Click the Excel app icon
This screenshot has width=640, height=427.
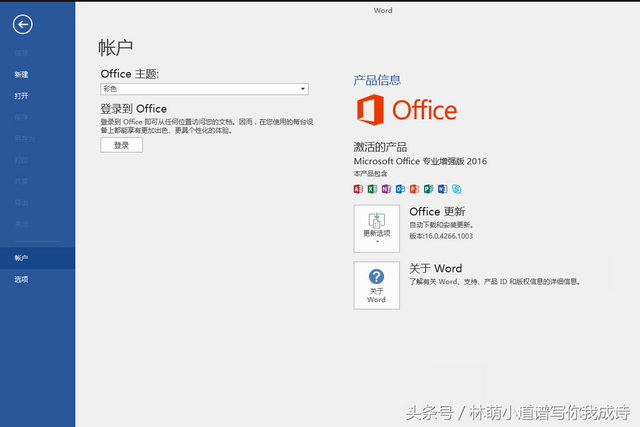pos(372,189)
